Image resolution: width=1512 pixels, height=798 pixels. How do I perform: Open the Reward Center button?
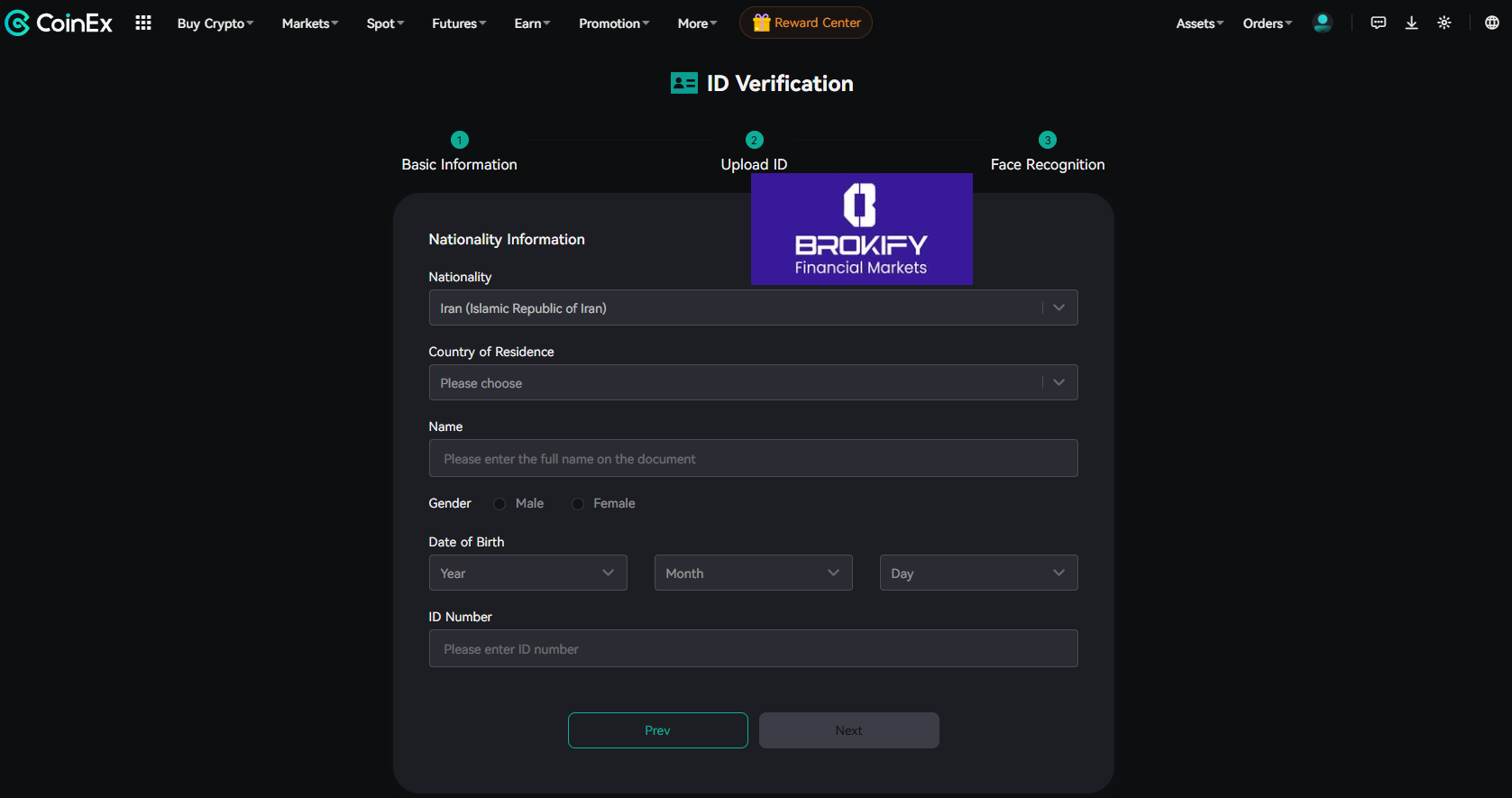(806, 23)
